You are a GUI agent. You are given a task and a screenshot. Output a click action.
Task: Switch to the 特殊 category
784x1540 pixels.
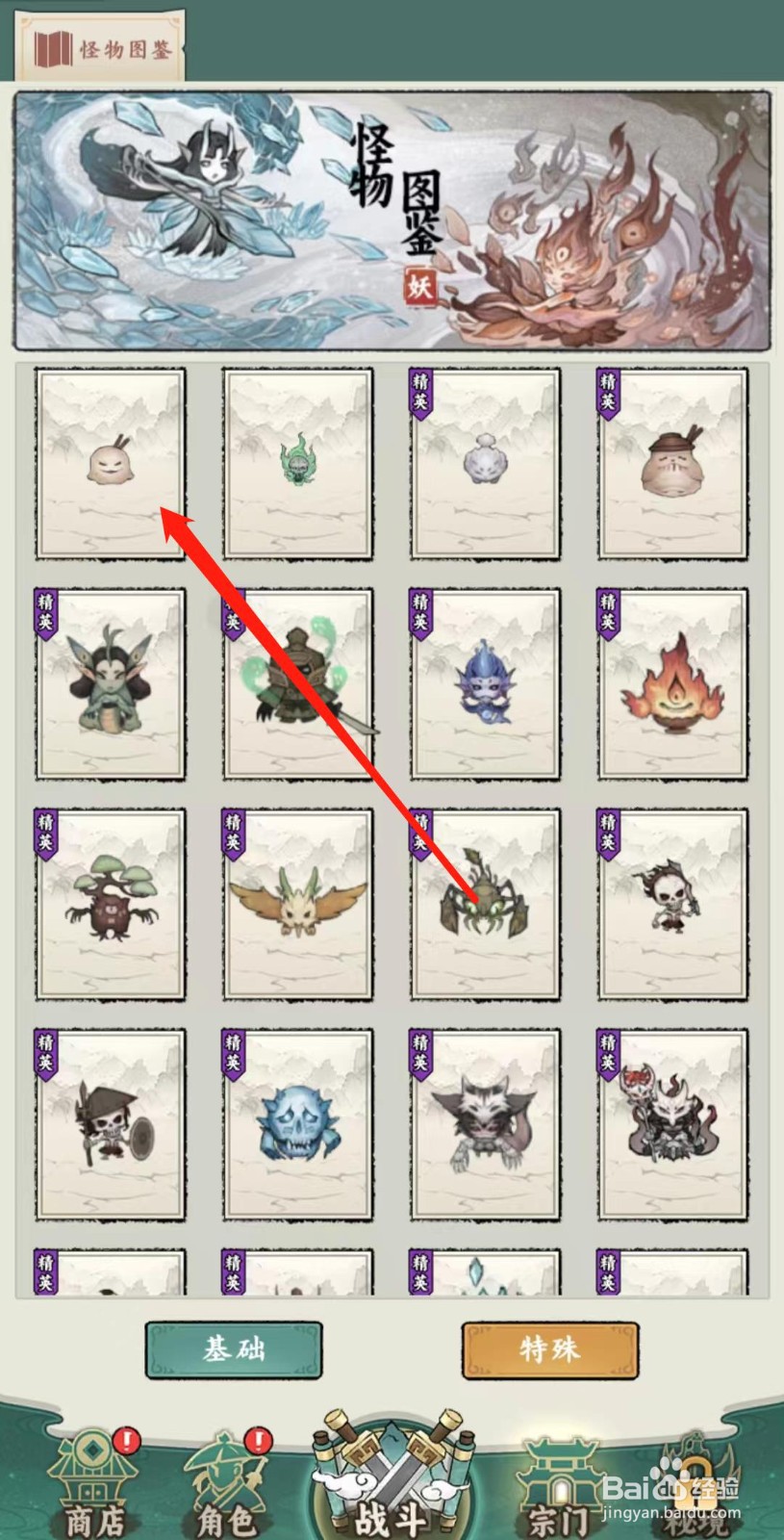tap(549, 1349)
